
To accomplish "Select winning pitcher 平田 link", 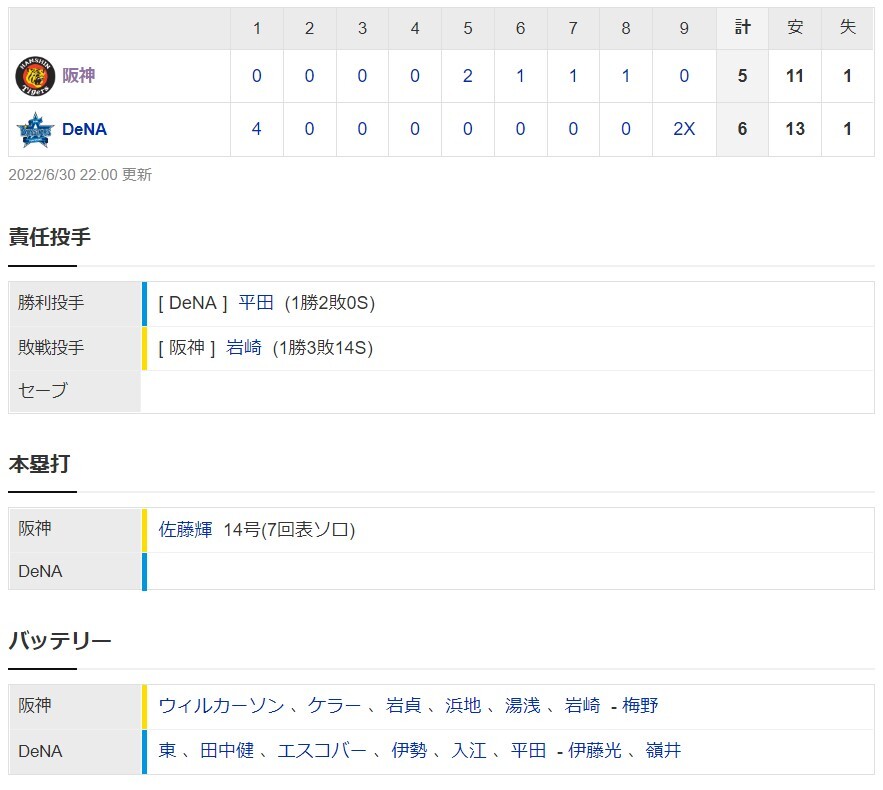I will tap(256, 302).
